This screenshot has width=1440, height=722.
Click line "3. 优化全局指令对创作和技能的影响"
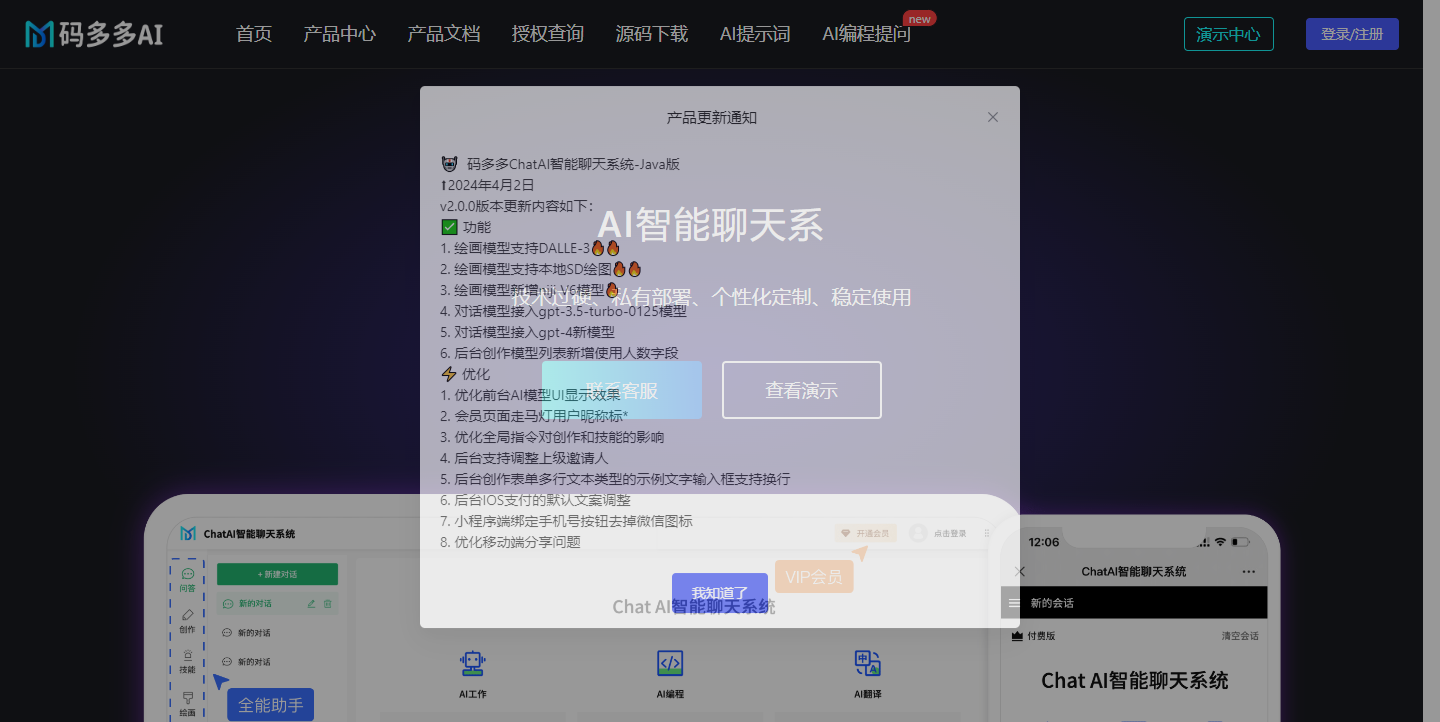(552, 437)
